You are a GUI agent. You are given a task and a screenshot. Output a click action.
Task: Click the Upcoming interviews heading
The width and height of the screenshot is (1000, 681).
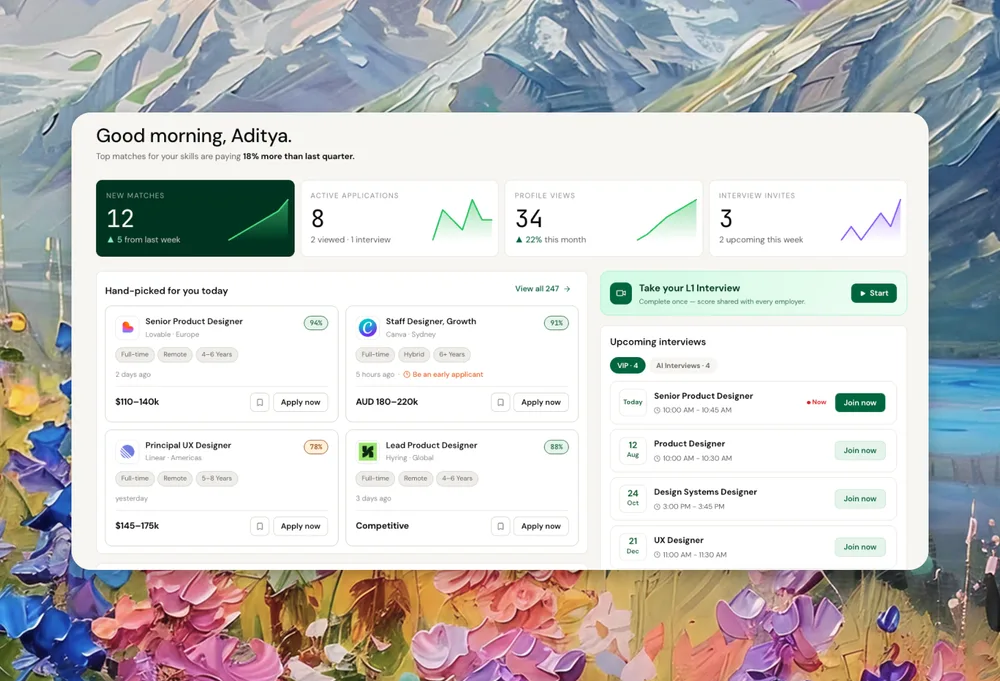point(658,342)
